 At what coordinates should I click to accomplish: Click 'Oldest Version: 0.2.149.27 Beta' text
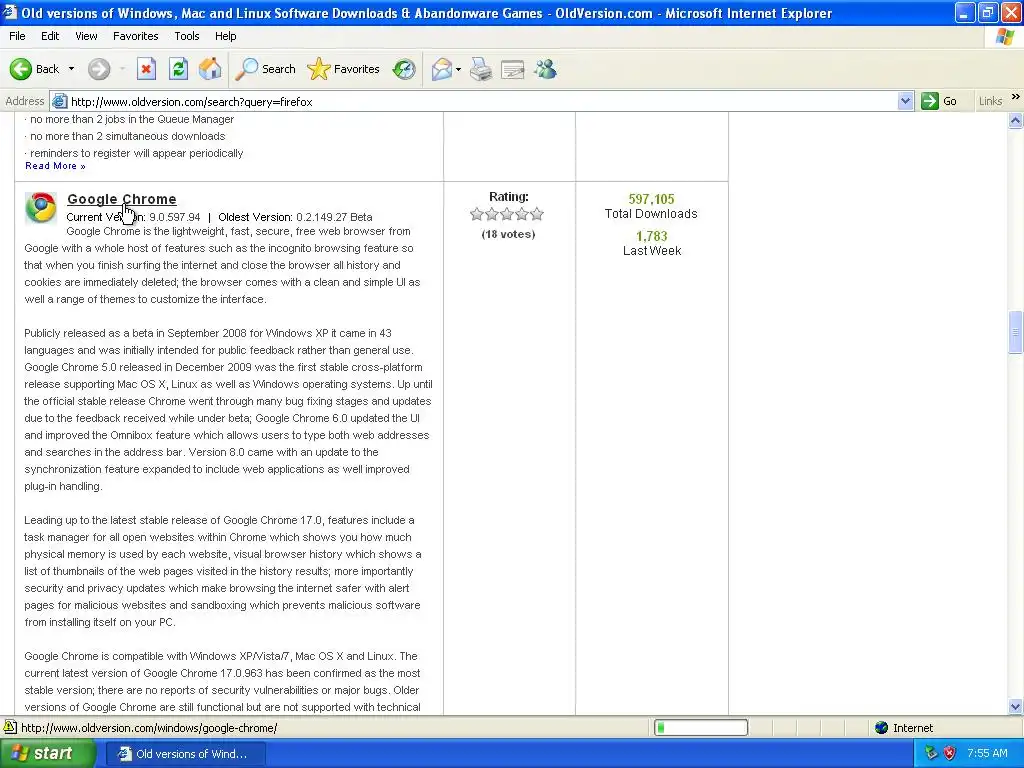tap(295, 217)
